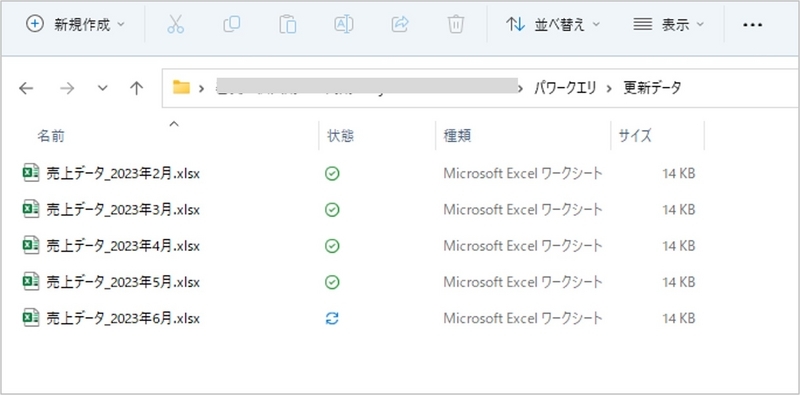Click 14 KB size of 2023年3月 row
800x395 pixels.
(679, 210)
